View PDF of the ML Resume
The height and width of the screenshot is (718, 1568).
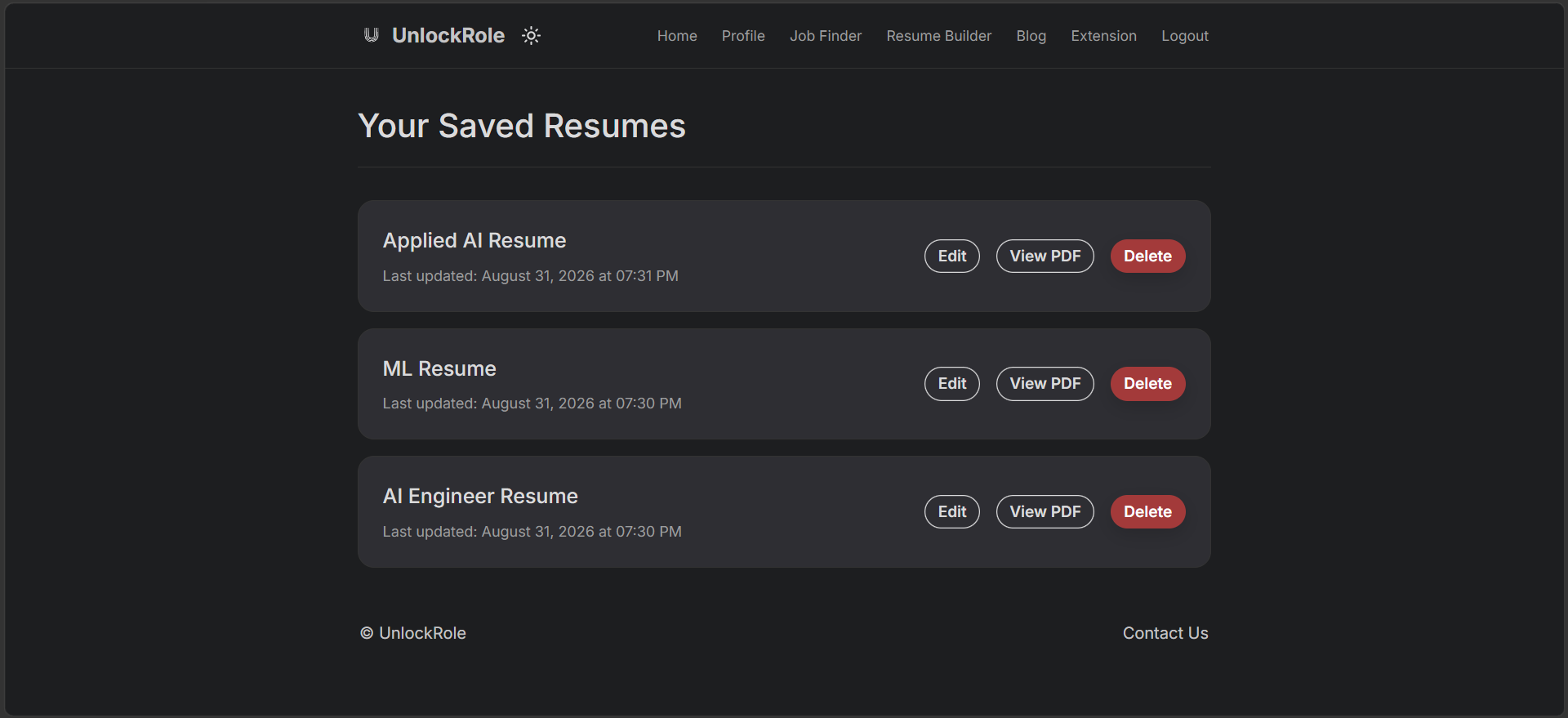(1045, 384)
